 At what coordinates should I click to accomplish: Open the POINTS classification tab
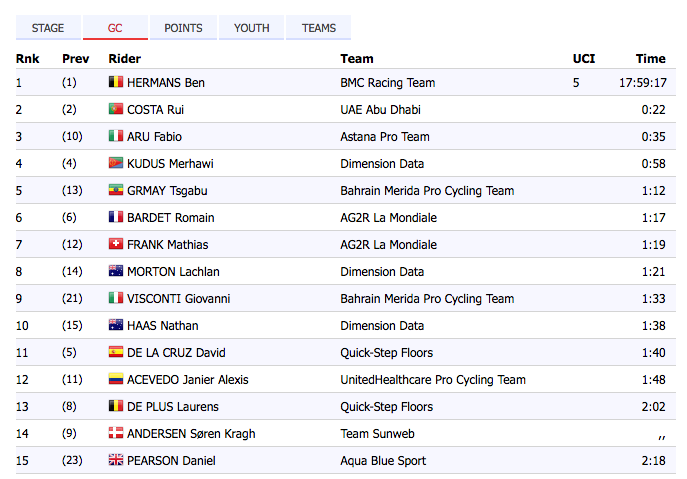pyautogui.click(x=183, y=28)
